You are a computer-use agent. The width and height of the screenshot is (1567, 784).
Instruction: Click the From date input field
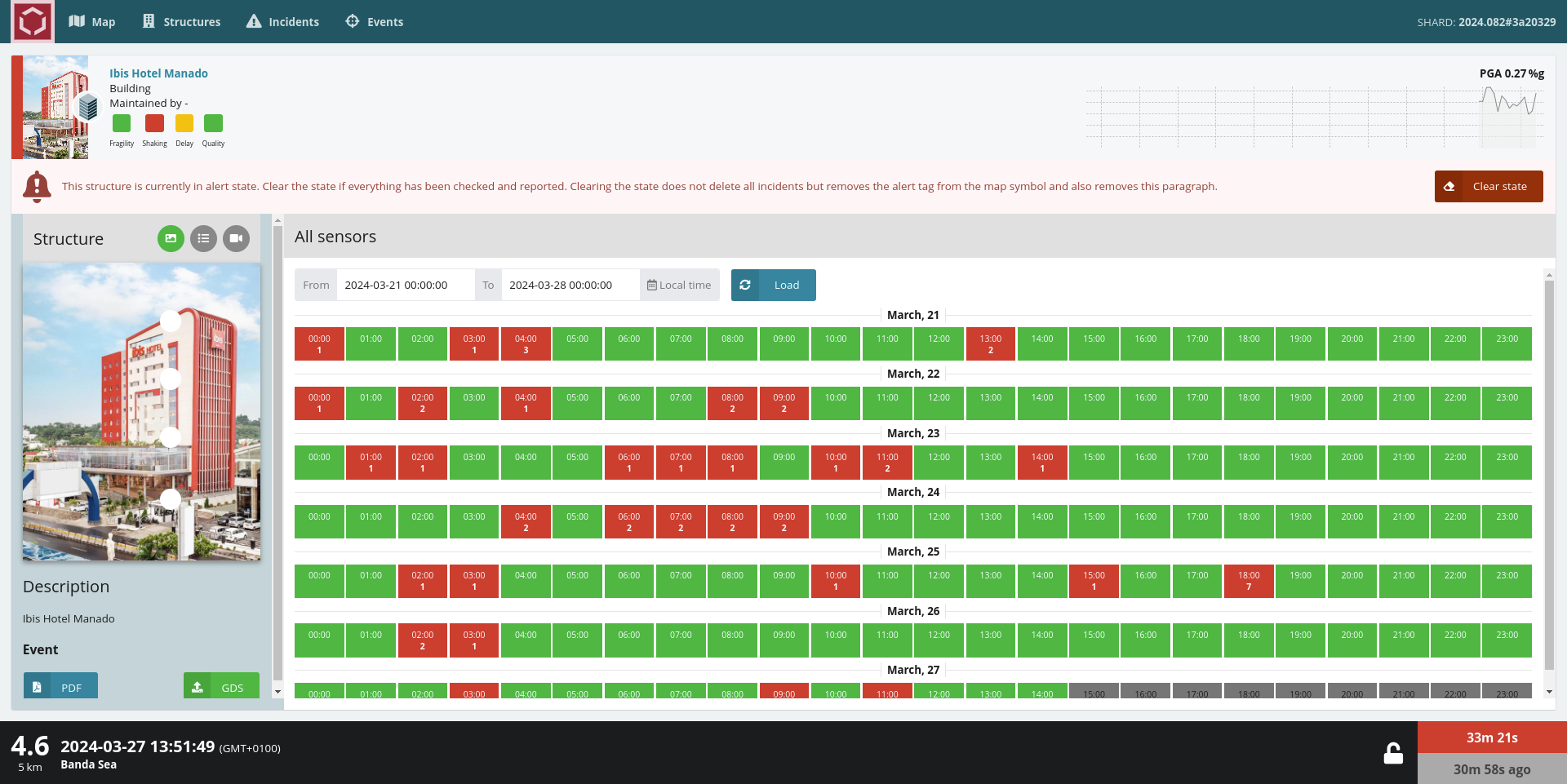point(405,285)
